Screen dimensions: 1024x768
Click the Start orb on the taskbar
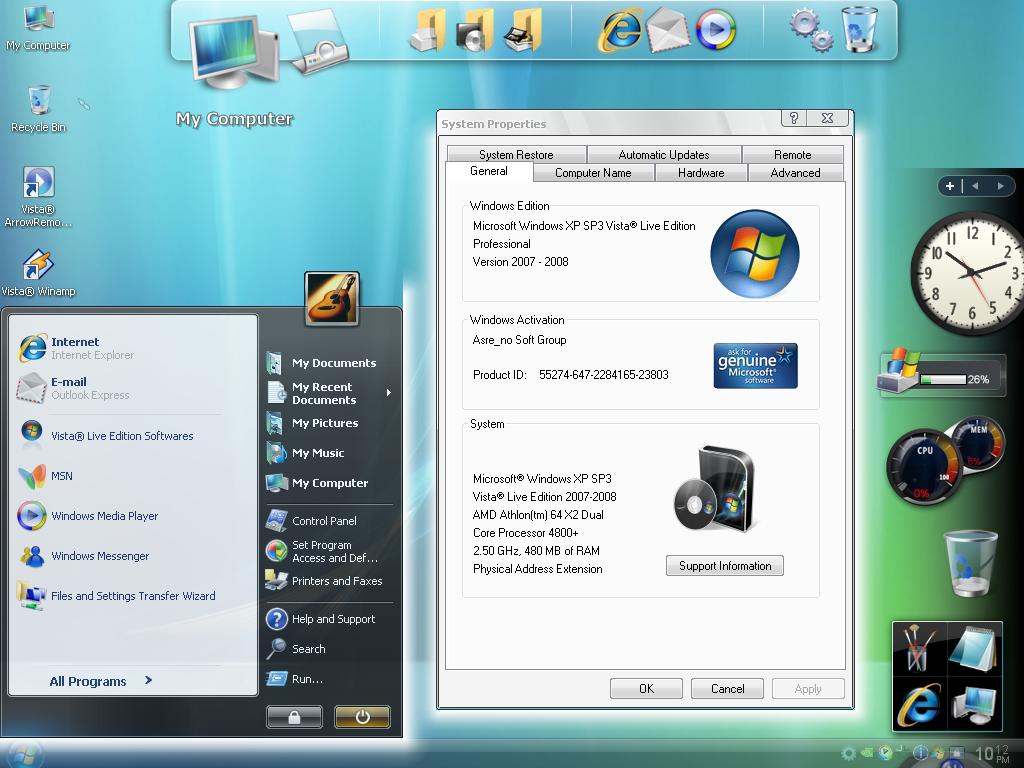click(24, 754)
